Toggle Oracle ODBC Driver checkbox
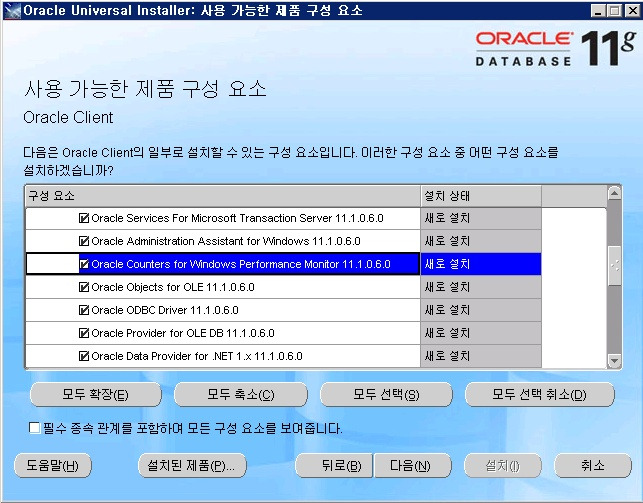 pyautogui.click(x=84, y=310)
